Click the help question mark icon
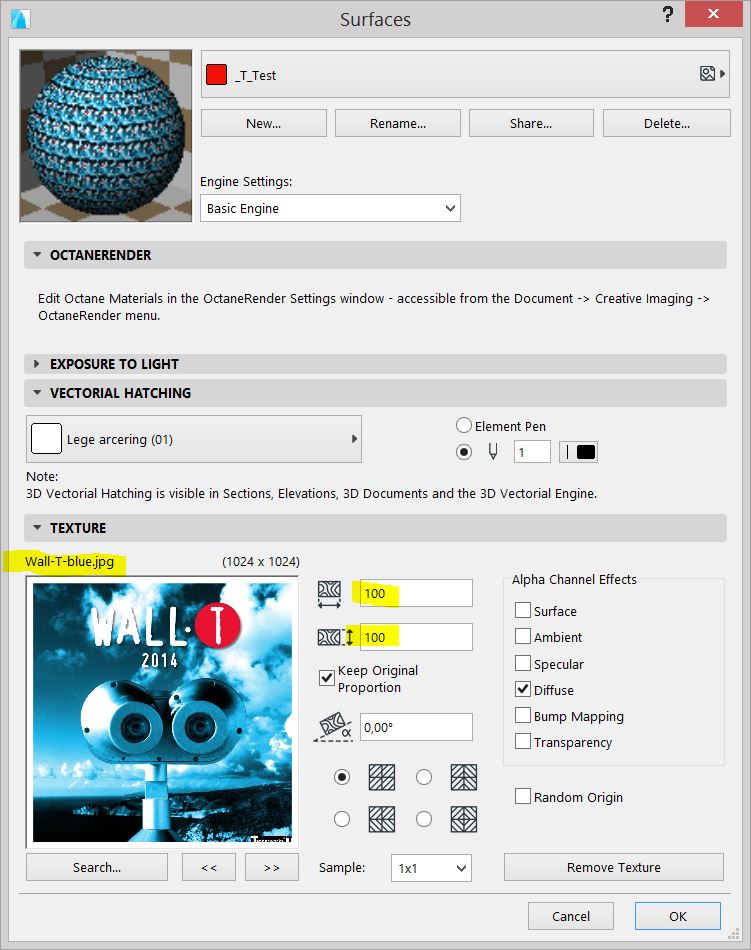 coord(667,14)
